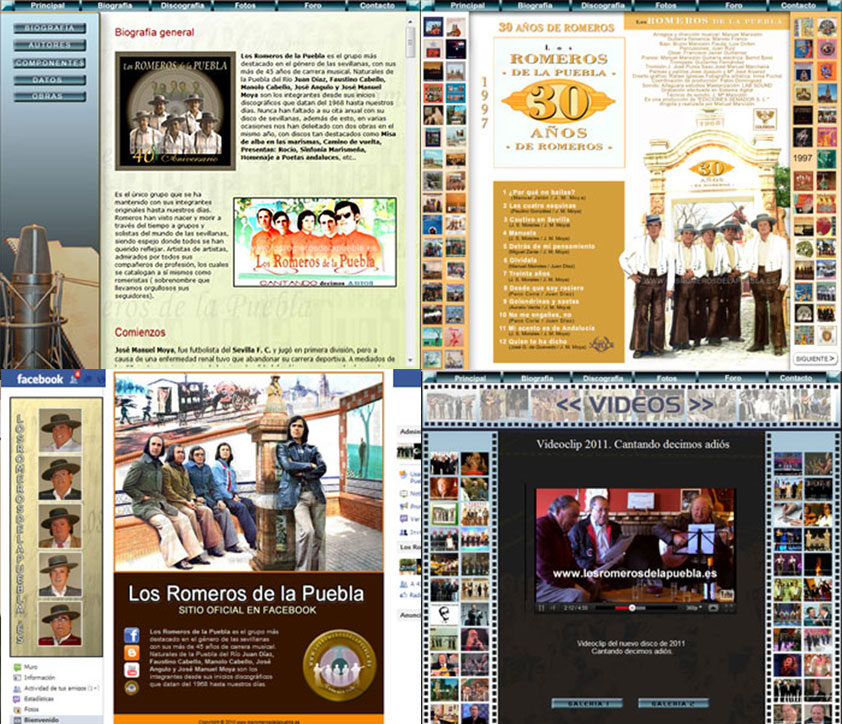Select Principal tab on the biography page
The height and width of the screenshot is (724, 842).
(47, 5)
